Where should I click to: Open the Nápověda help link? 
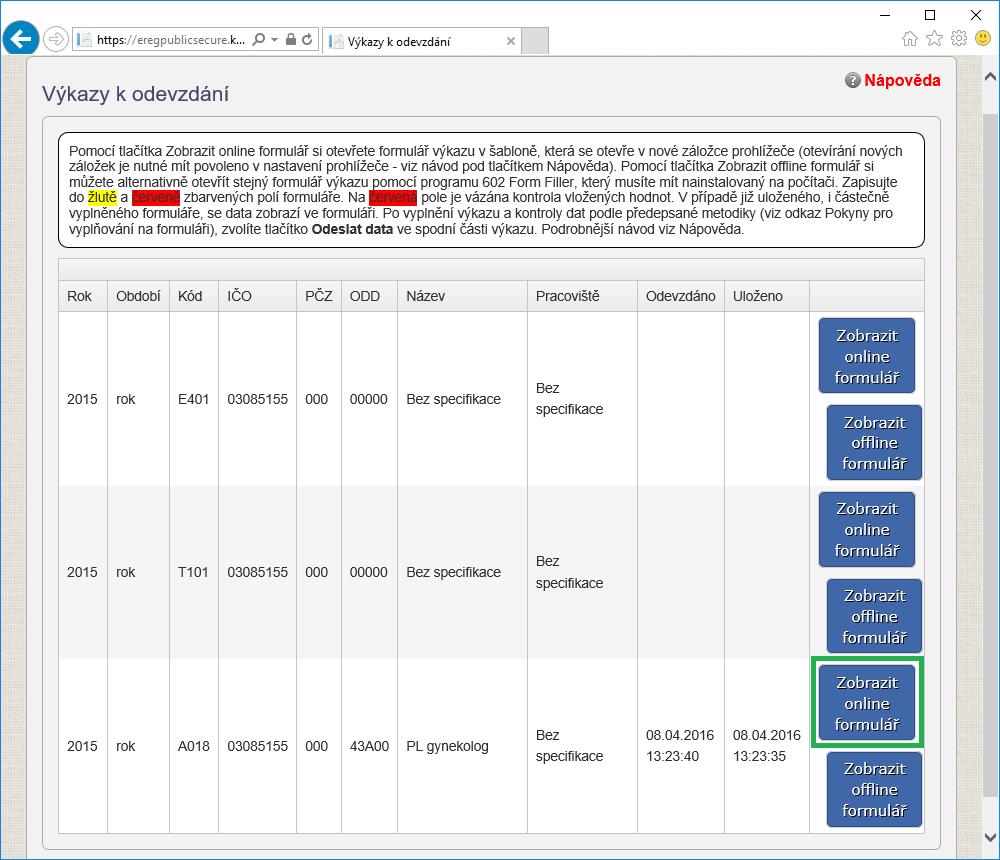click(902, 80)
